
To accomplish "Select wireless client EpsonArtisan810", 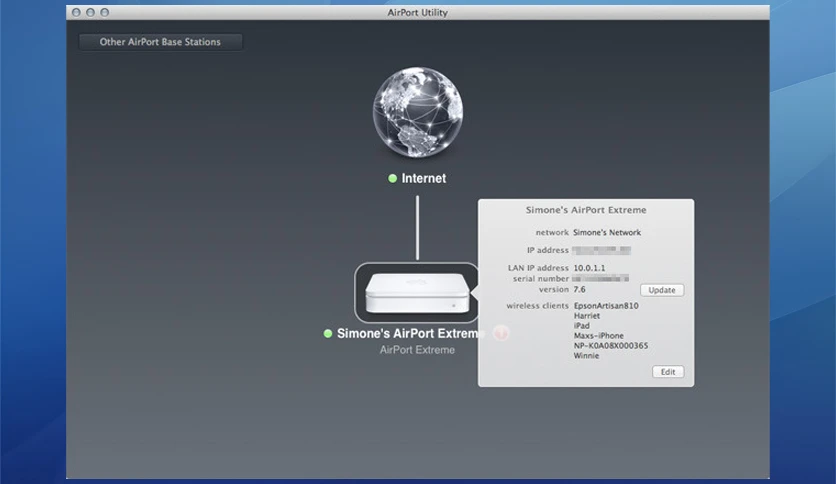I will pos(606,305).
